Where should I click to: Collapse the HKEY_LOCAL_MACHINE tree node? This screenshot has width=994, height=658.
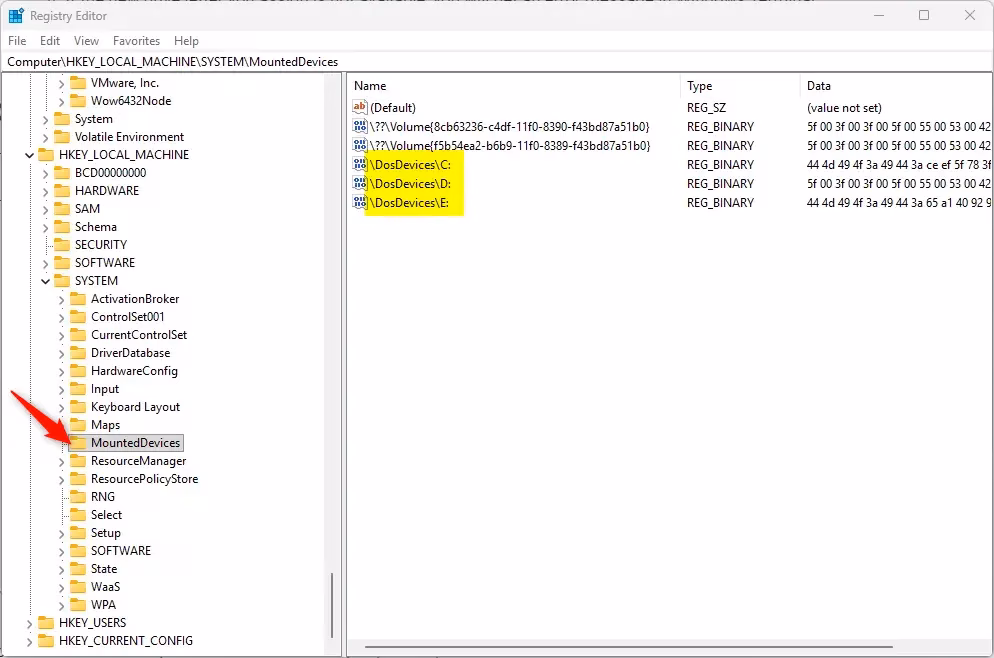point(28,155)
